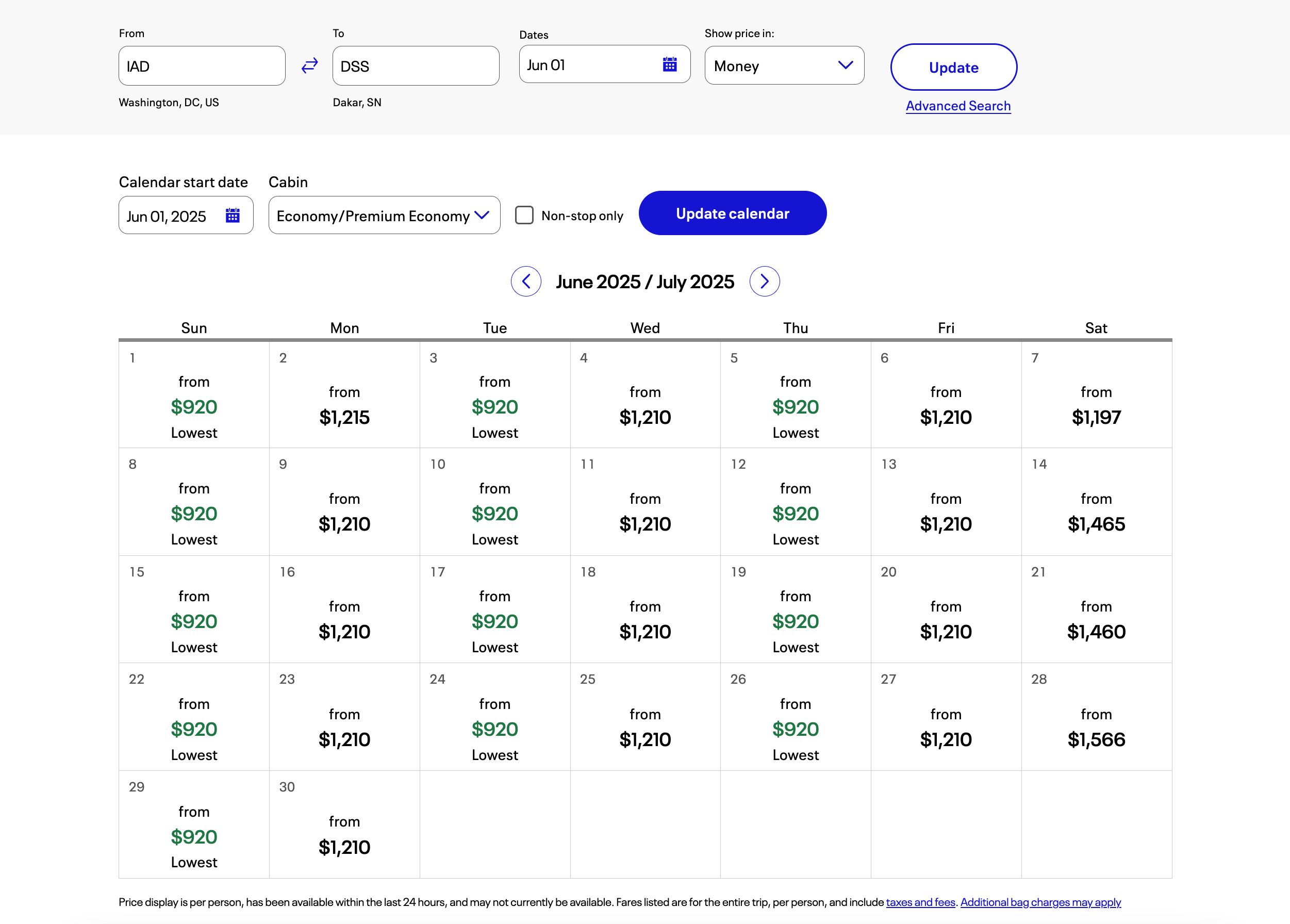Click the Update calendar button
1290x924 pixels.
pyautogui.click(x=732, y=213)
